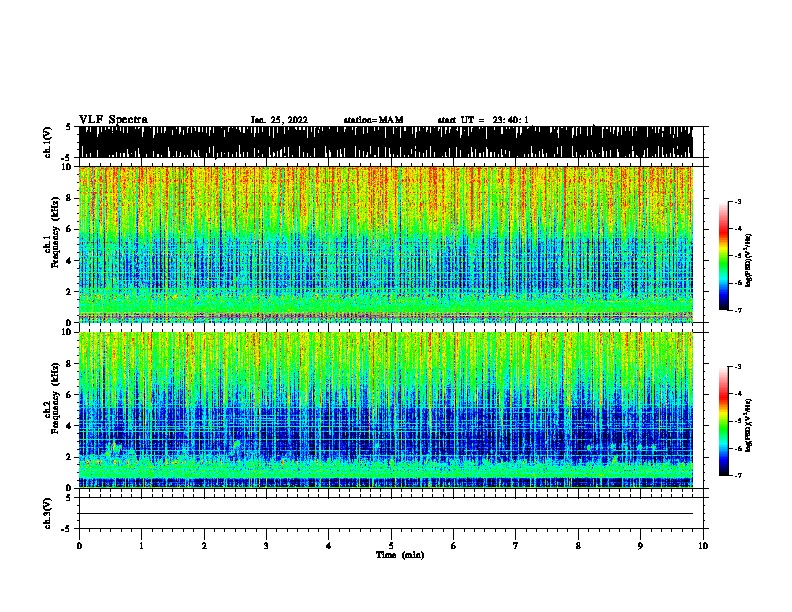792x612 pixels.
Task: Click the time axis tick label "9"
Action: point(640,546)
